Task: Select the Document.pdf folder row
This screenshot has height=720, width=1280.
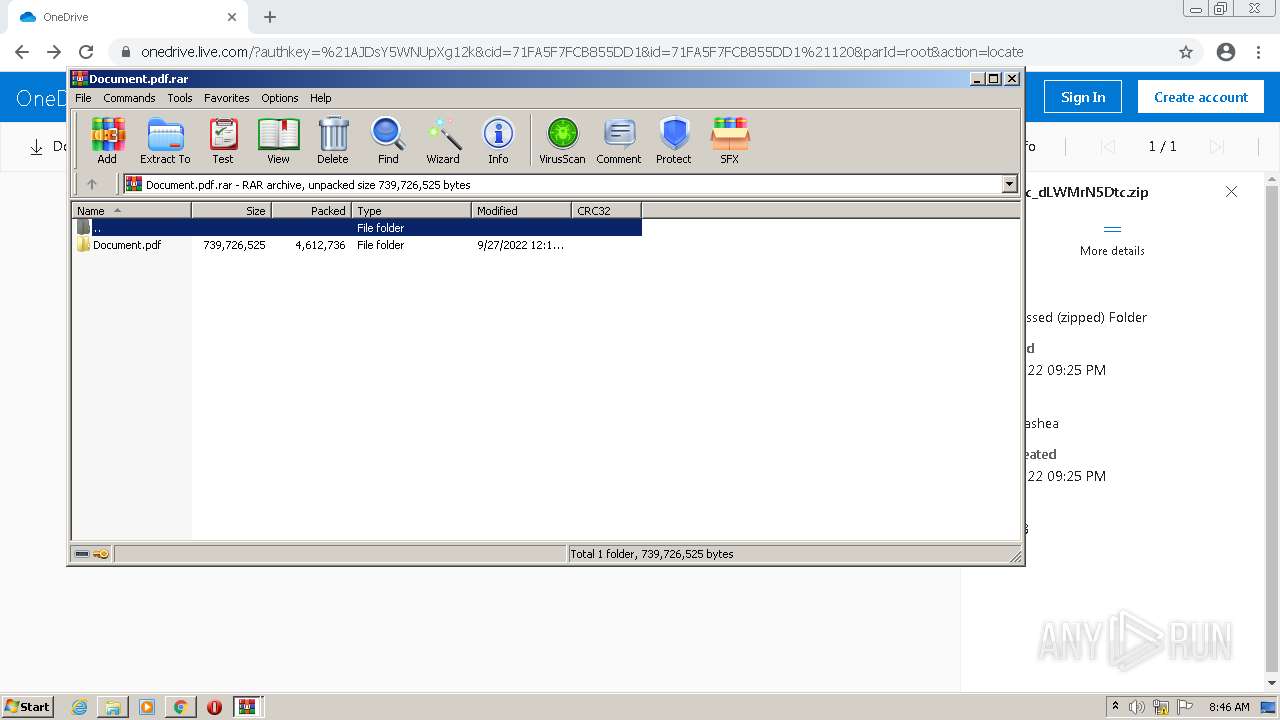Action: (357, 245)
